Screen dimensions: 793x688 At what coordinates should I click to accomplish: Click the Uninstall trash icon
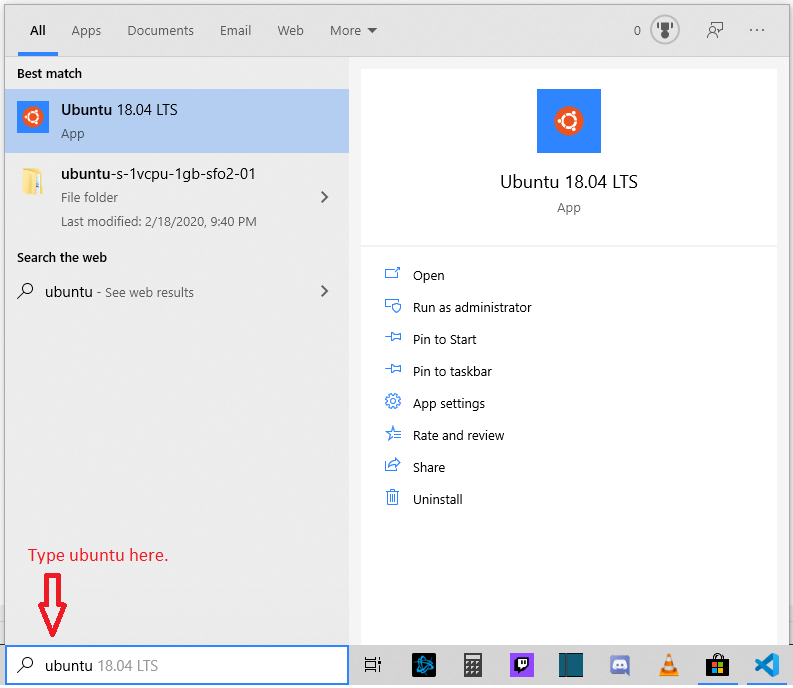tap(392, 497)
